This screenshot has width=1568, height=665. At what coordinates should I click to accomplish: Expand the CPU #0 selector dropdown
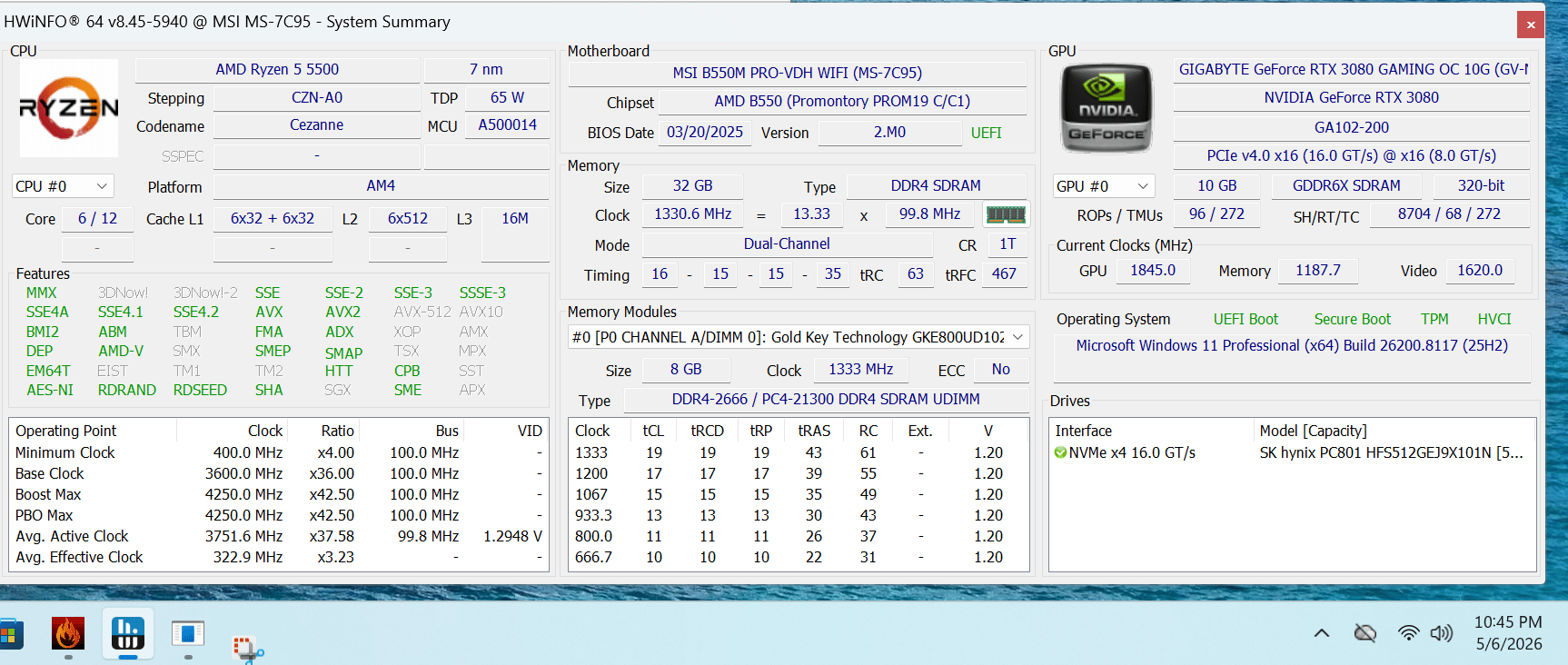pyautogui.click(x=63, y=186)
